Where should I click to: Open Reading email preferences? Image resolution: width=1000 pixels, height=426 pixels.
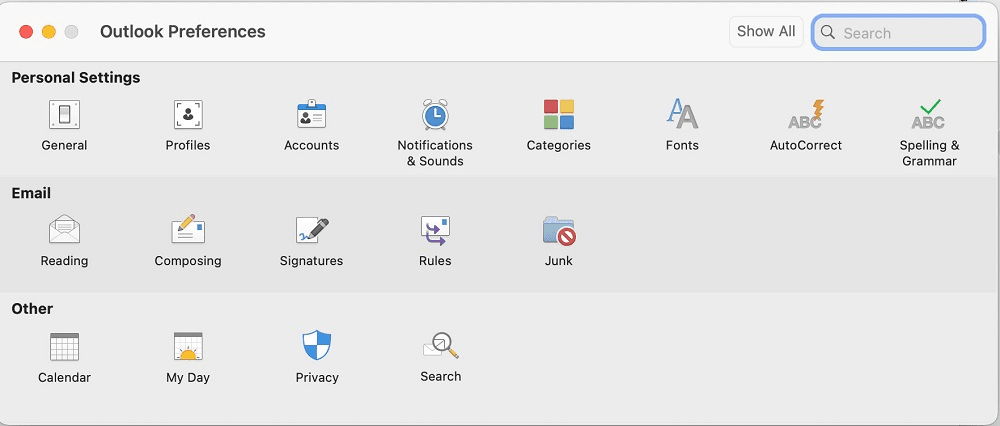[64, 232]
